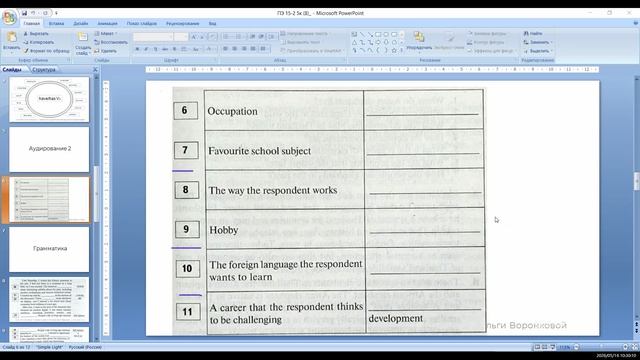
Task: Select the Аудирование 2 slide thumbnail
Action: [x=49, y=149]
